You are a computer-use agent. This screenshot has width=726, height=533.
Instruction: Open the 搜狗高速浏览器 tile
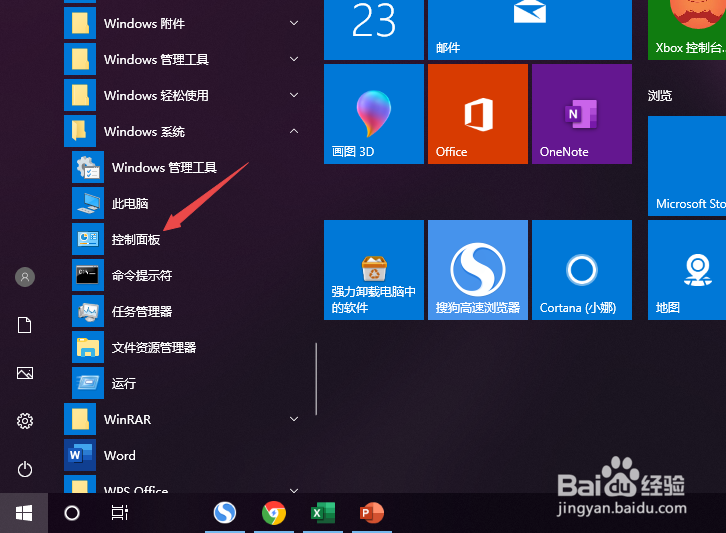[x=478, y=270]
